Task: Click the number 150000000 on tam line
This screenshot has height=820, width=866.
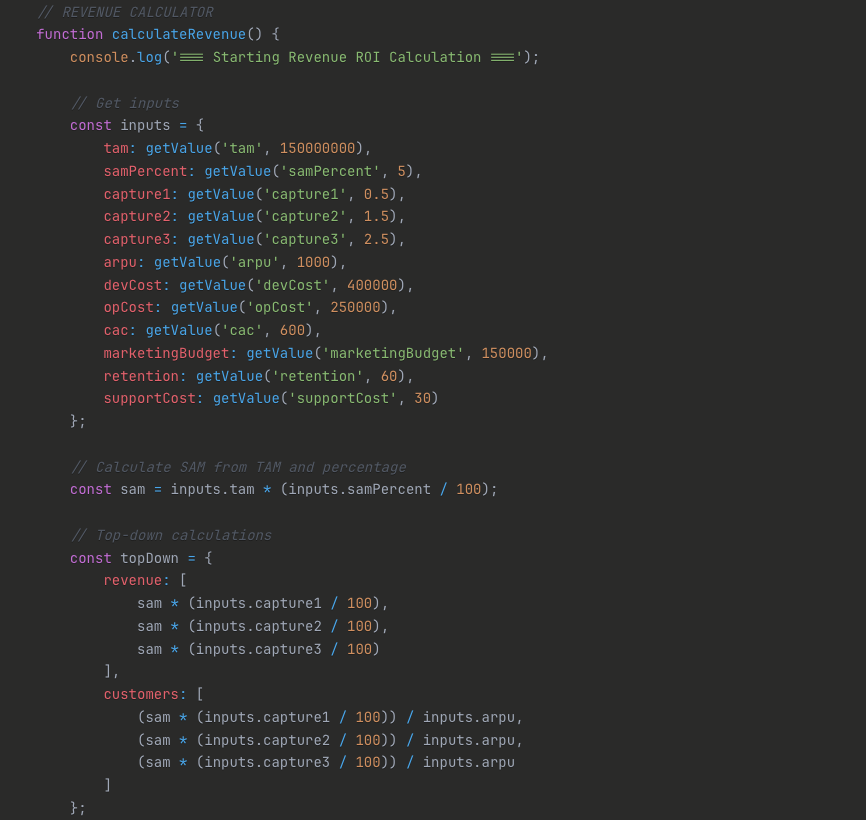Action: pos(318,149)
